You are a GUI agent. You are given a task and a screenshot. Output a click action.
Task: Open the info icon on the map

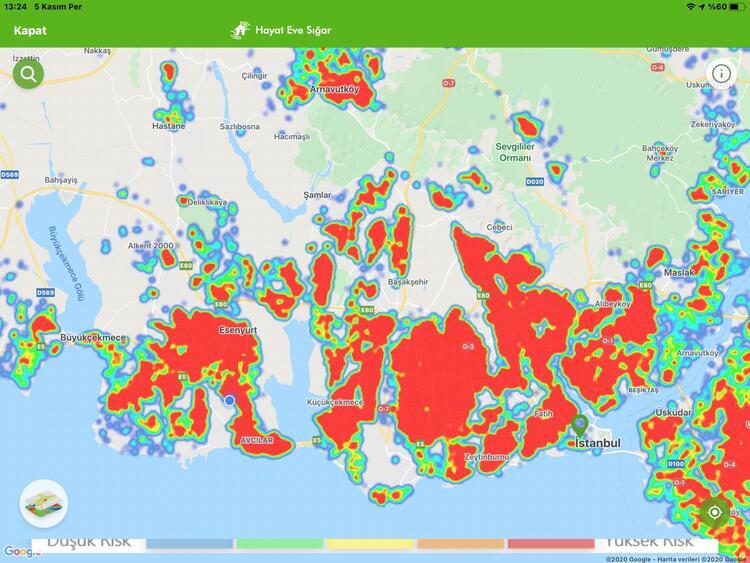721,73
